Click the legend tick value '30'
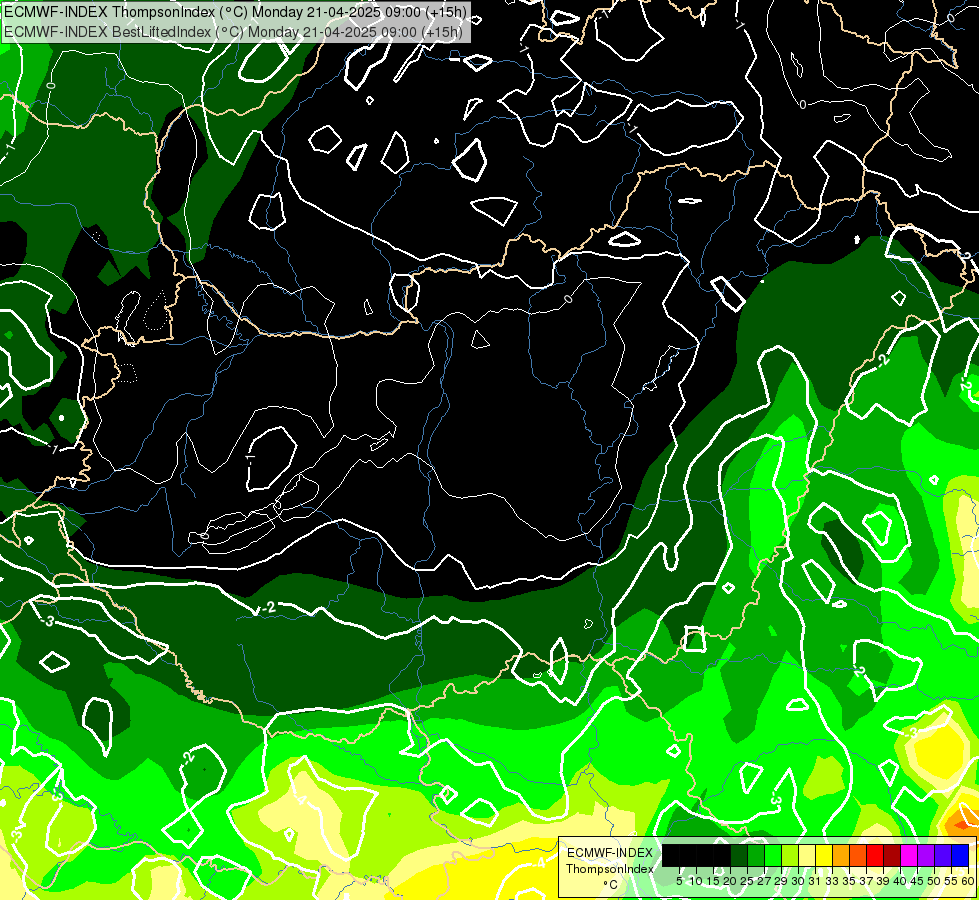The height and width of the screenshot is (900, 979). point(799,881)
